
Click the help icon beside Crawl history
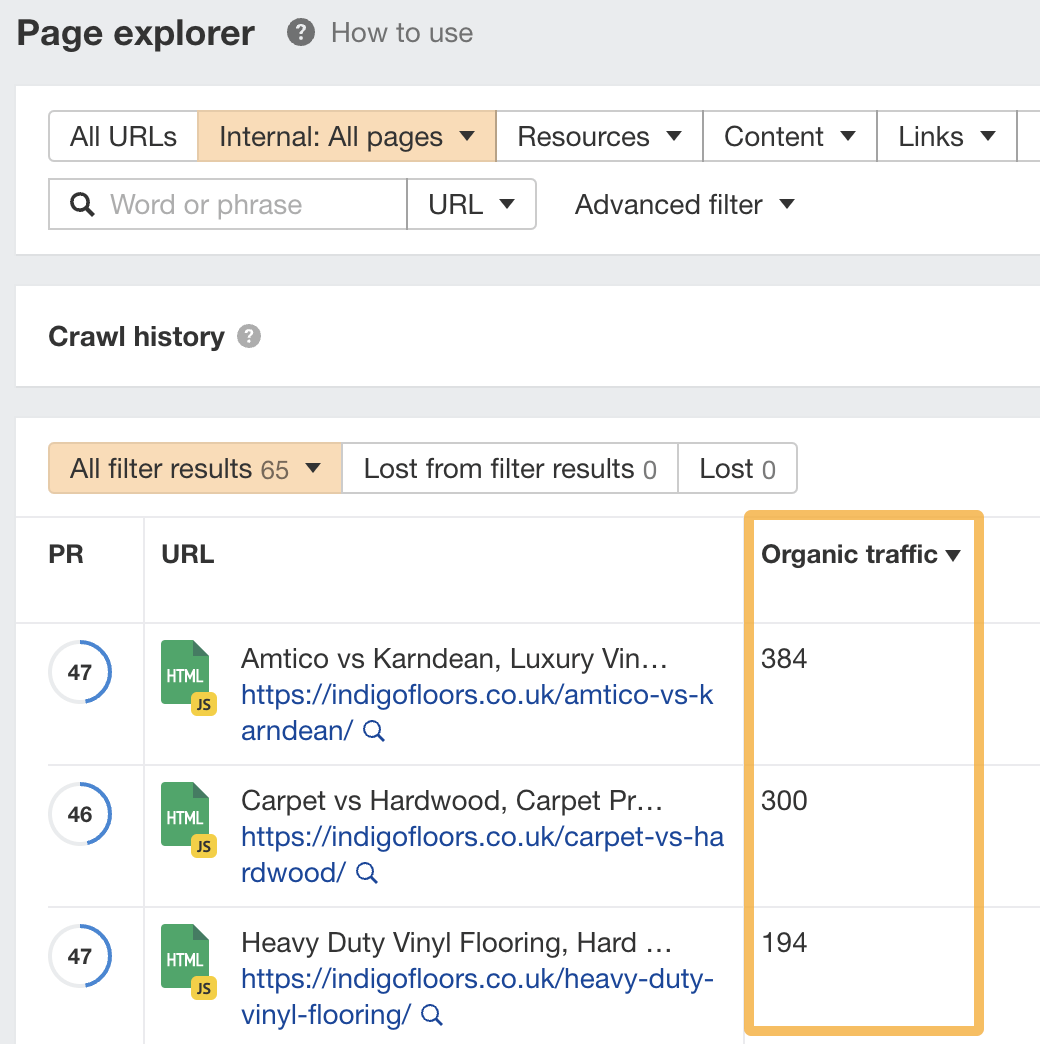[x=249, y=337]
